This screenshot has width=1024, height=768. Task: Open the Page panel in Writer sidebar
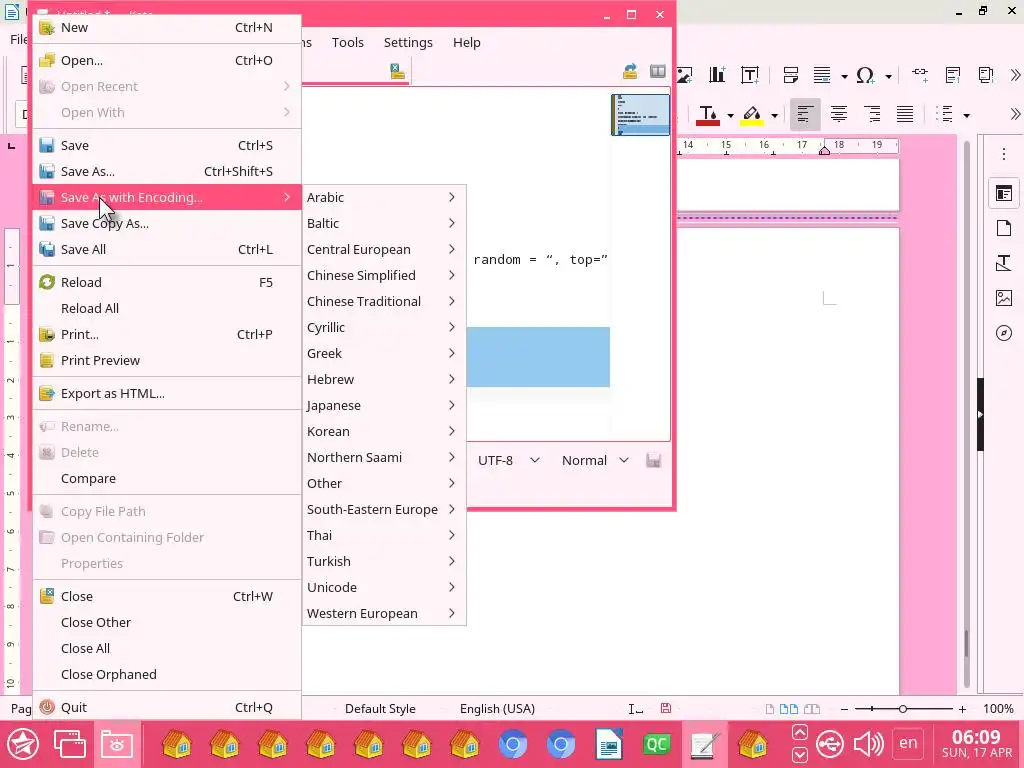coord(1004,228)
